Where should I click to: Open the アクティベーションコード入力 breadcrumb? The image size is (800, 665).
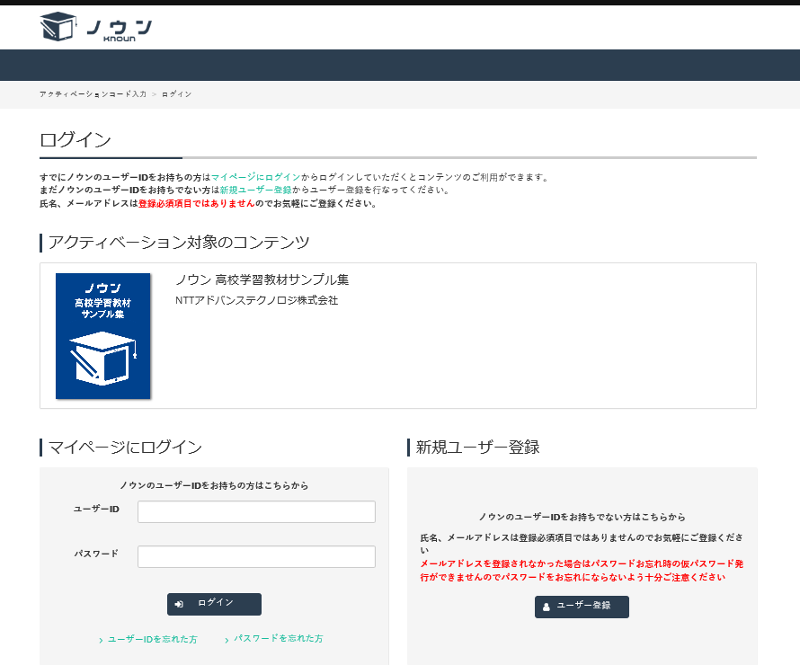click(92, 94)
